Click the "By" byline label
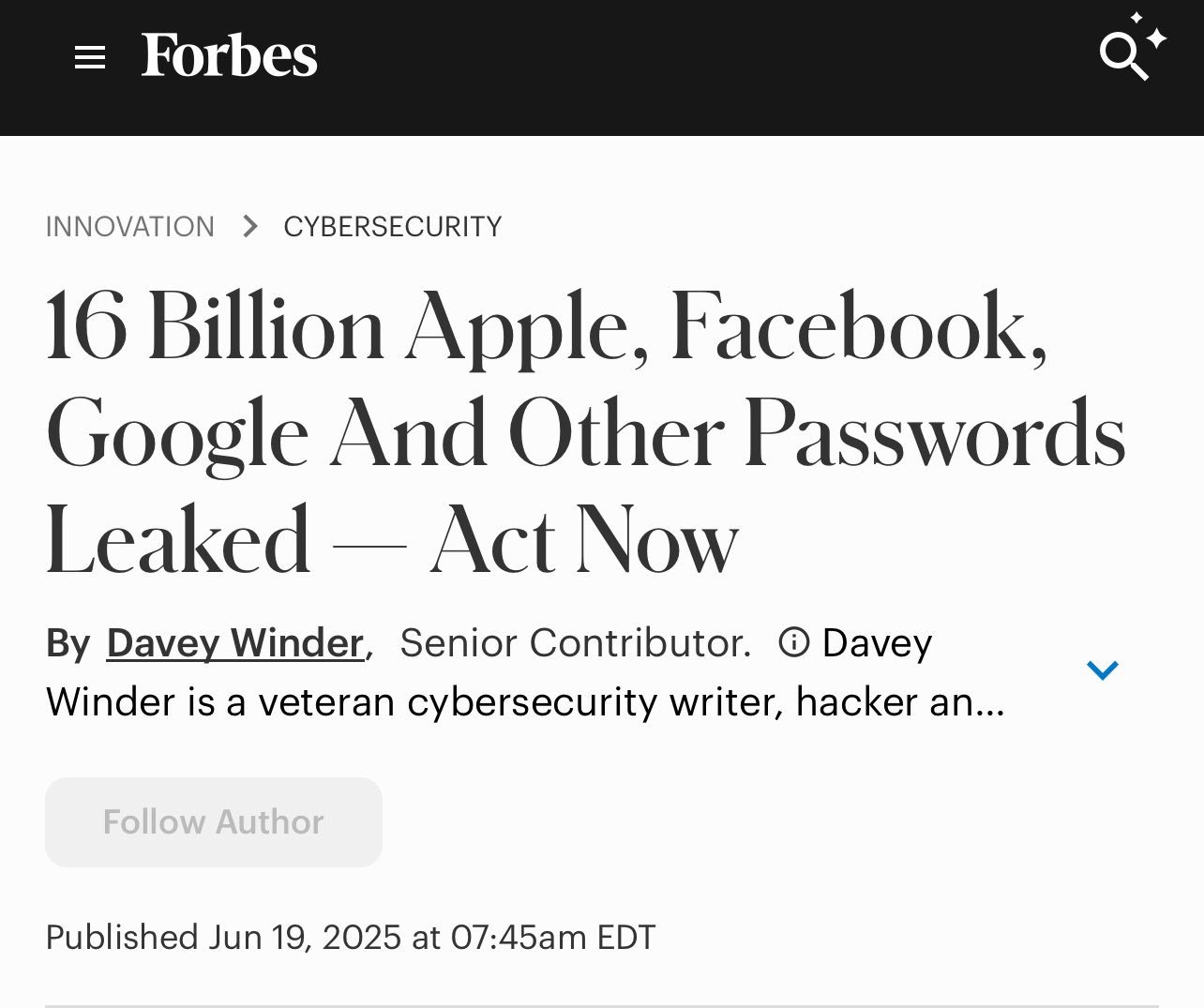 pyautogui.click(x=68, y=644)
